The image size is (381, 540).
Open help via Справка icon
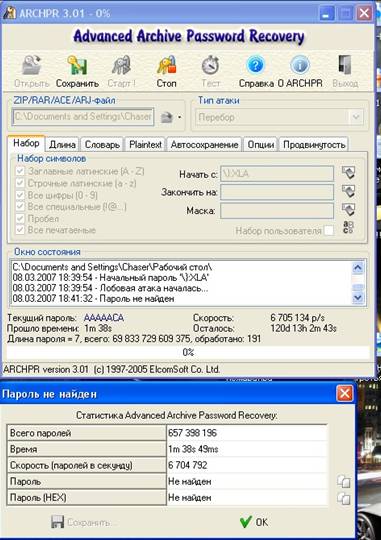(256, 65)
